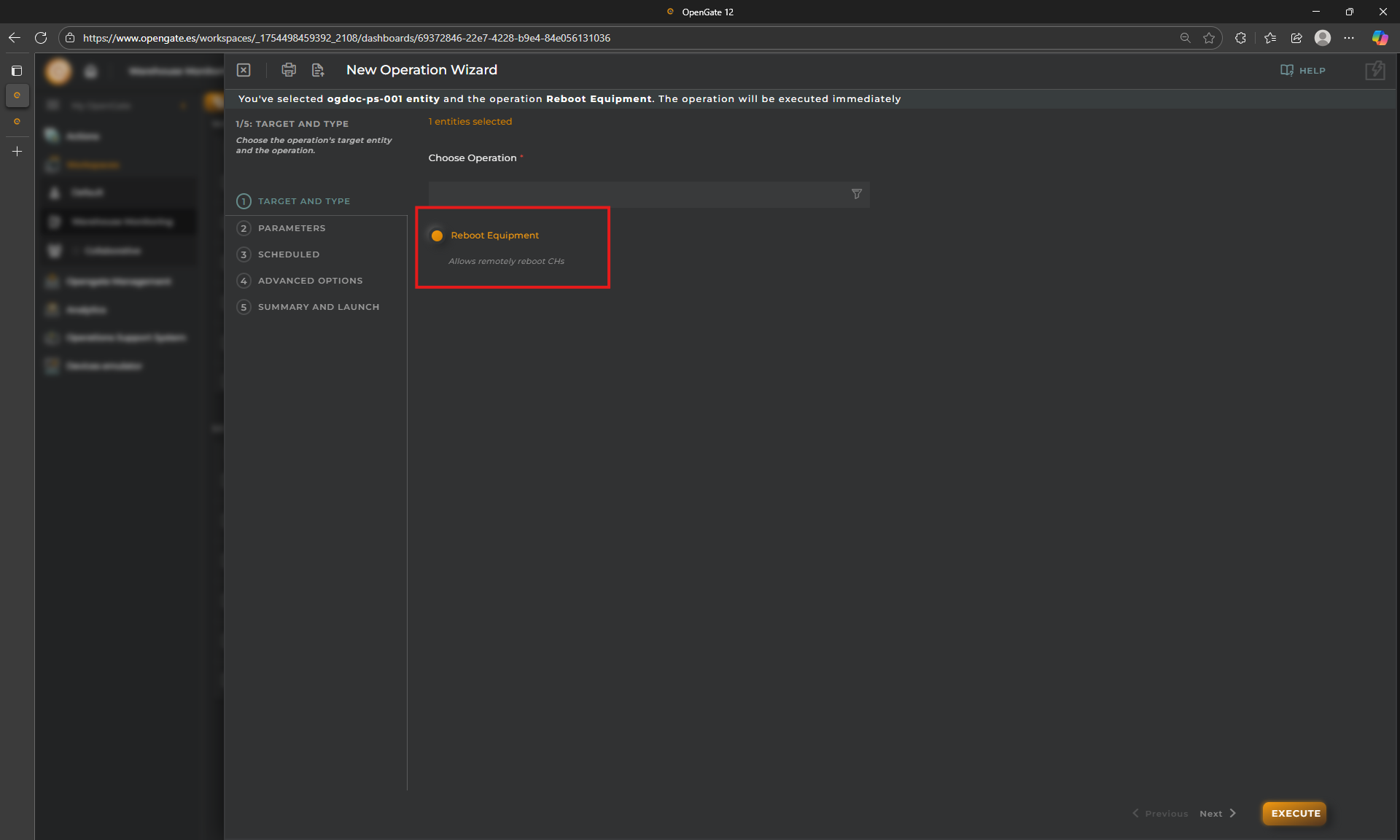Click the favorites star in address bar
This screenshot has height=840, width=1400.
pos(1209,38)
